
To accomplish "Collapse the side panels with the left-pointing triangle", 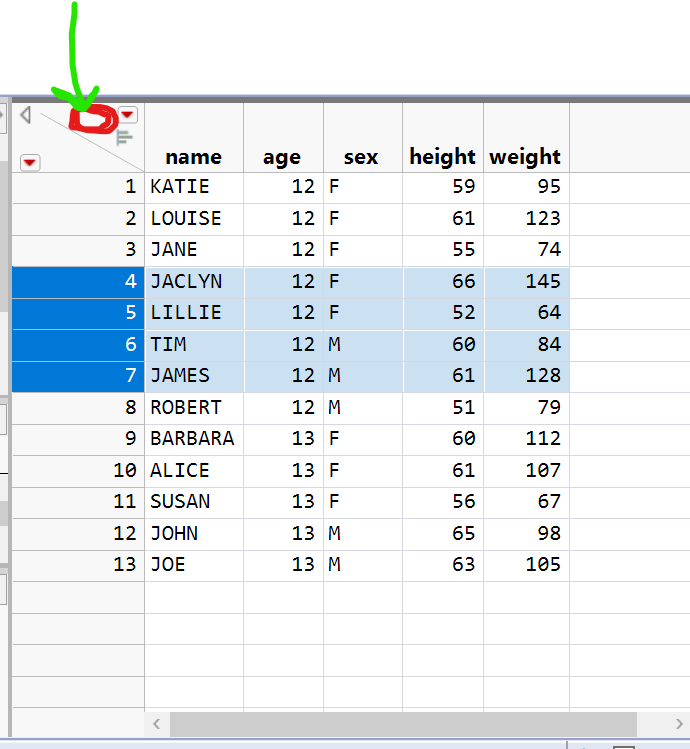I will [x=26, y=115].
